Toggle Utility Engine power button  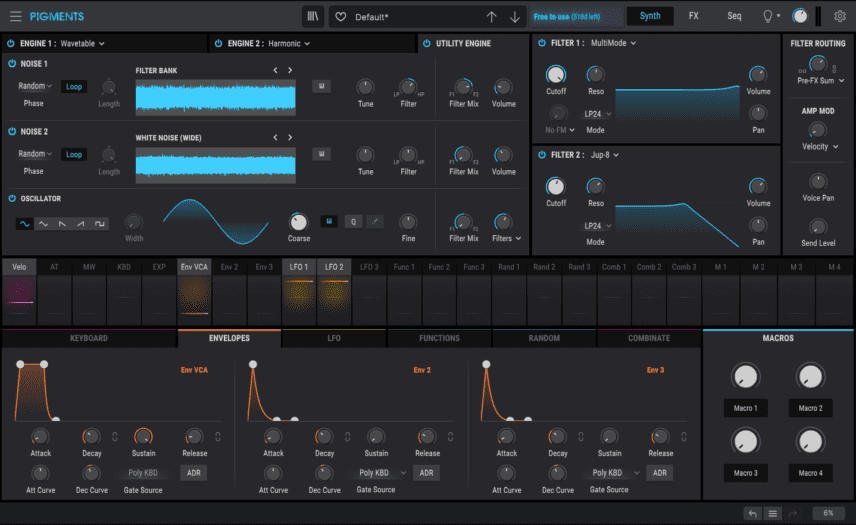[426, 43]
